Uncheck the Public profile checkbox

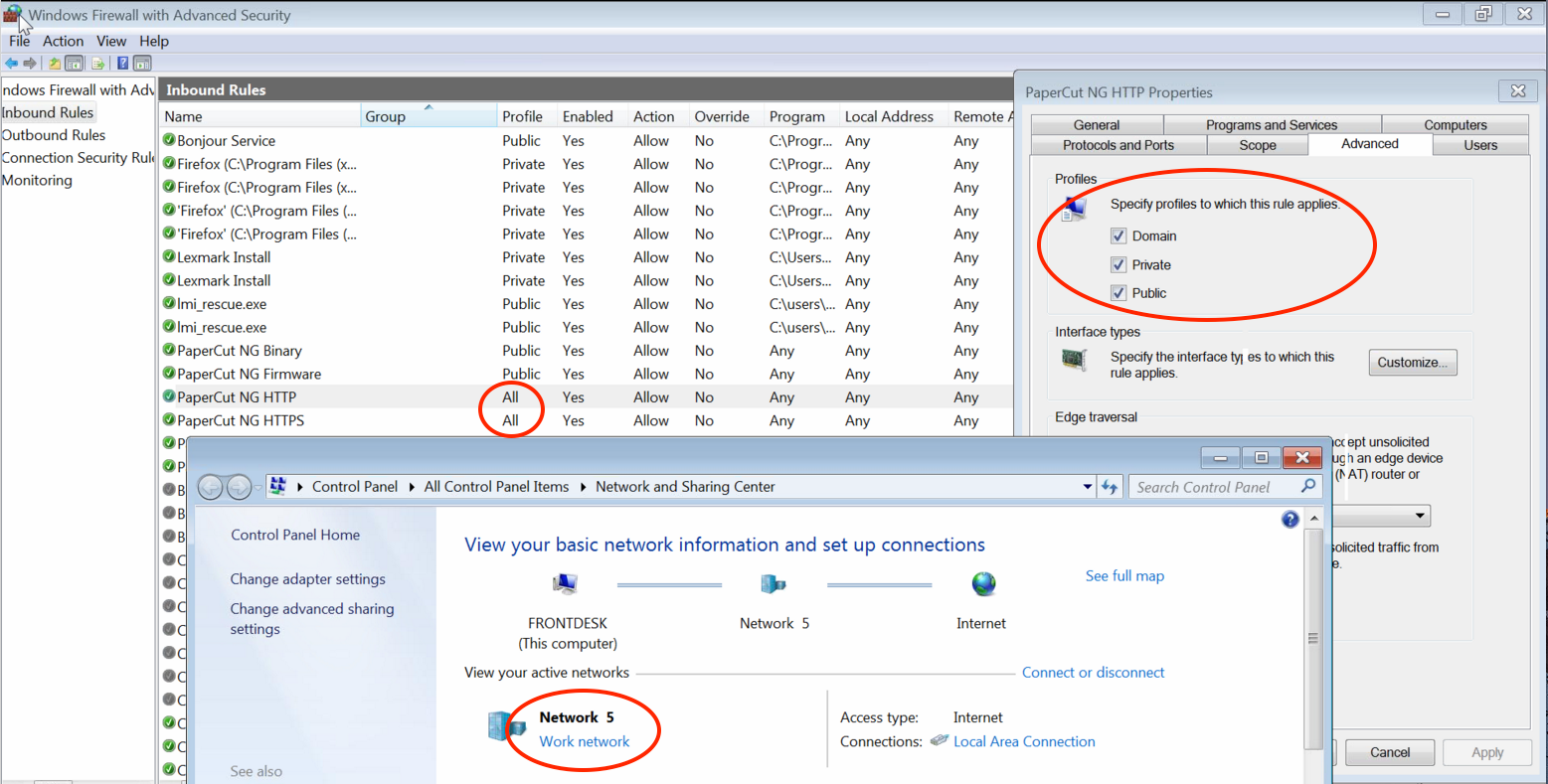pos(1118,293)
